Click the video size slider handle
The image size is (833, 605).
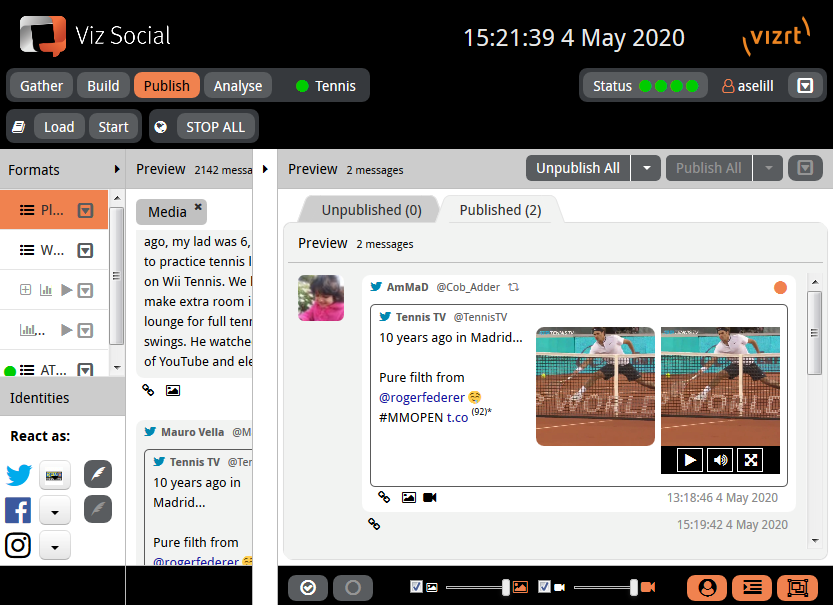click(x=634, y=587)
